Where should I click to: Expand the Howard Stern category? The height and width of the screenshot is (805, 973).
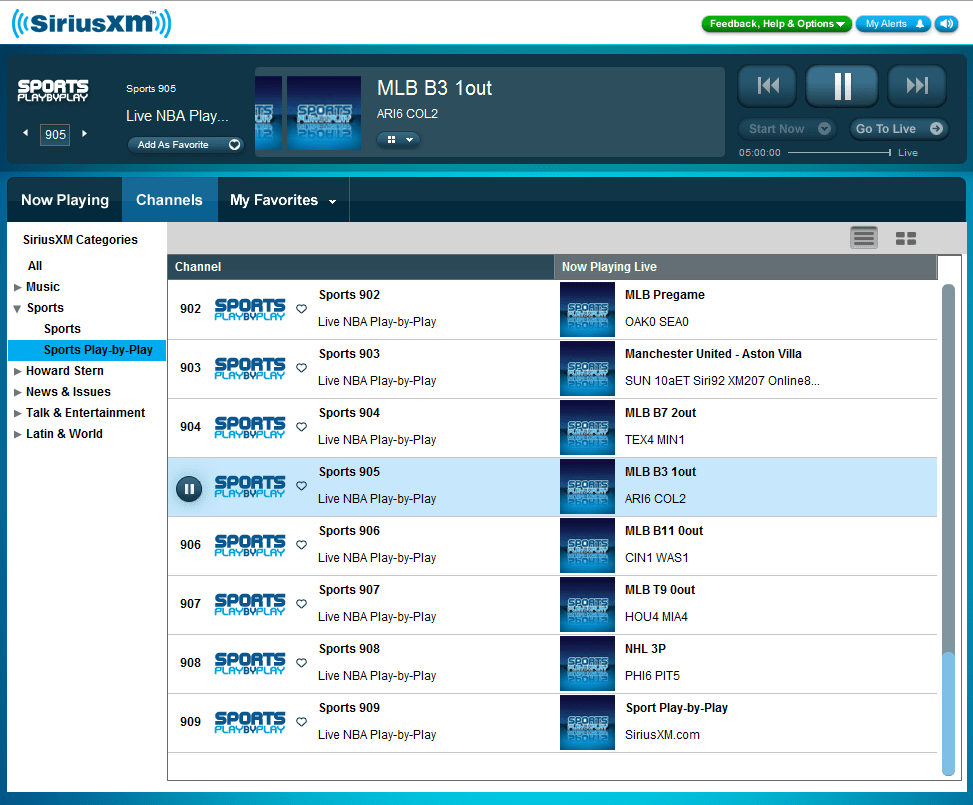pyautogui.click(x=18, y=371)
